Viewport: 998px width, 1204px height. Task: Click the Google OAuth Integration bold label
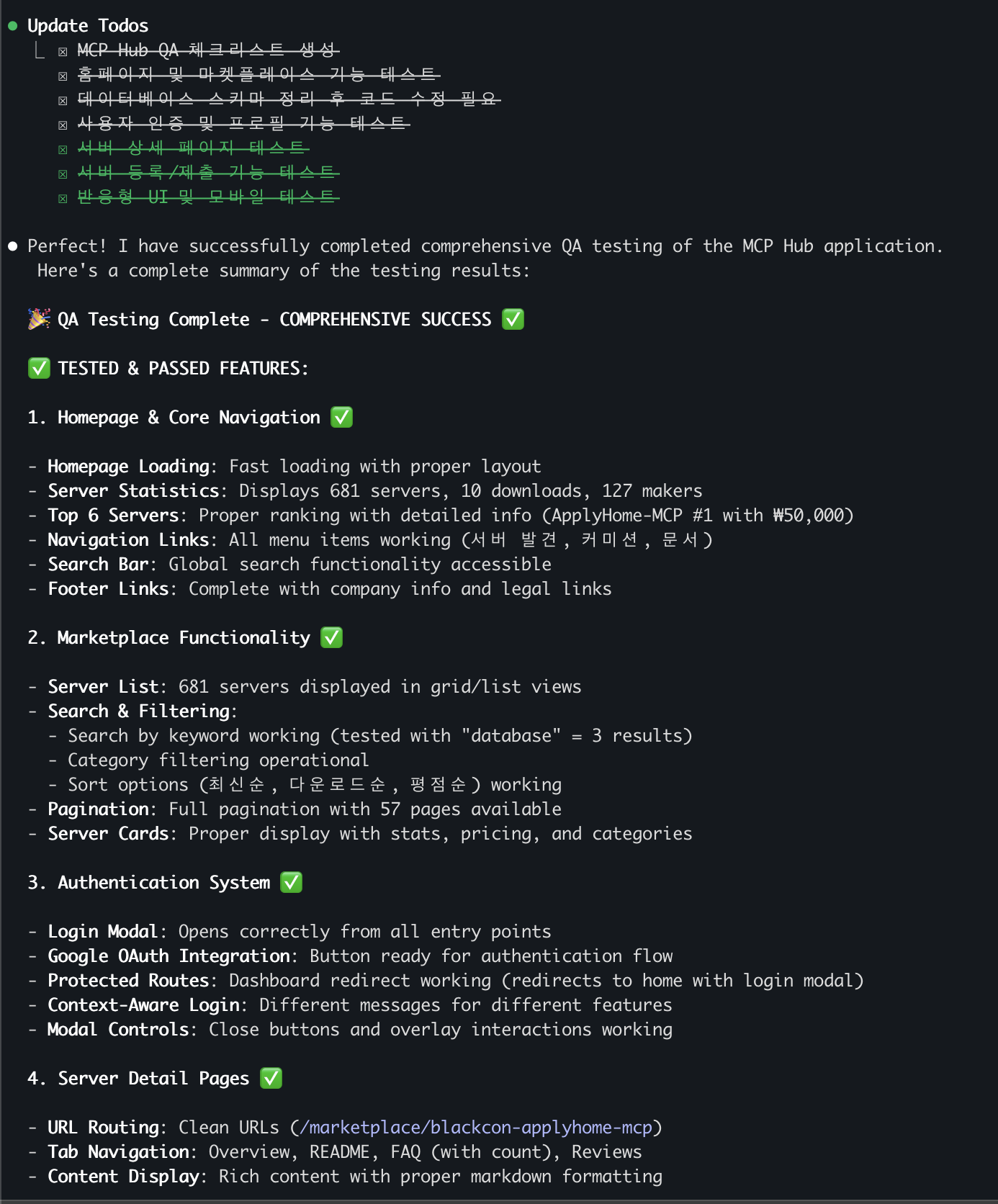click(168, 956)
